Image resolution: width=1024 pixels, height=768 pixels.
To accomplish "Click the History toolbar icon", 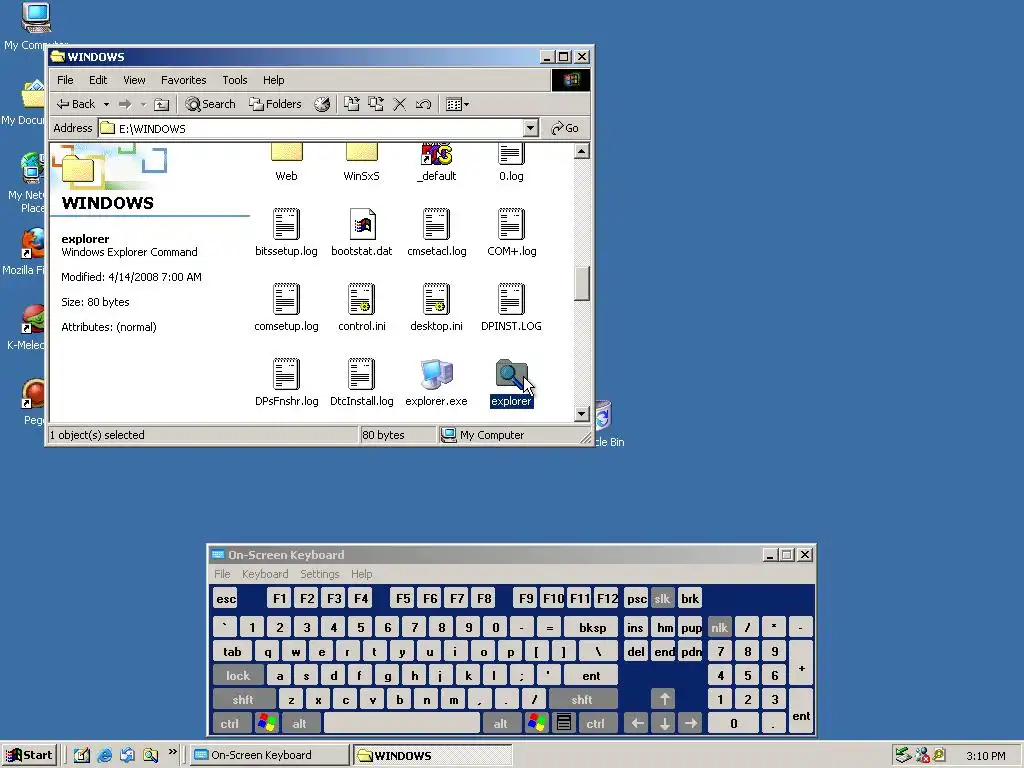I will pyautogui.click(x=322, y=104).
